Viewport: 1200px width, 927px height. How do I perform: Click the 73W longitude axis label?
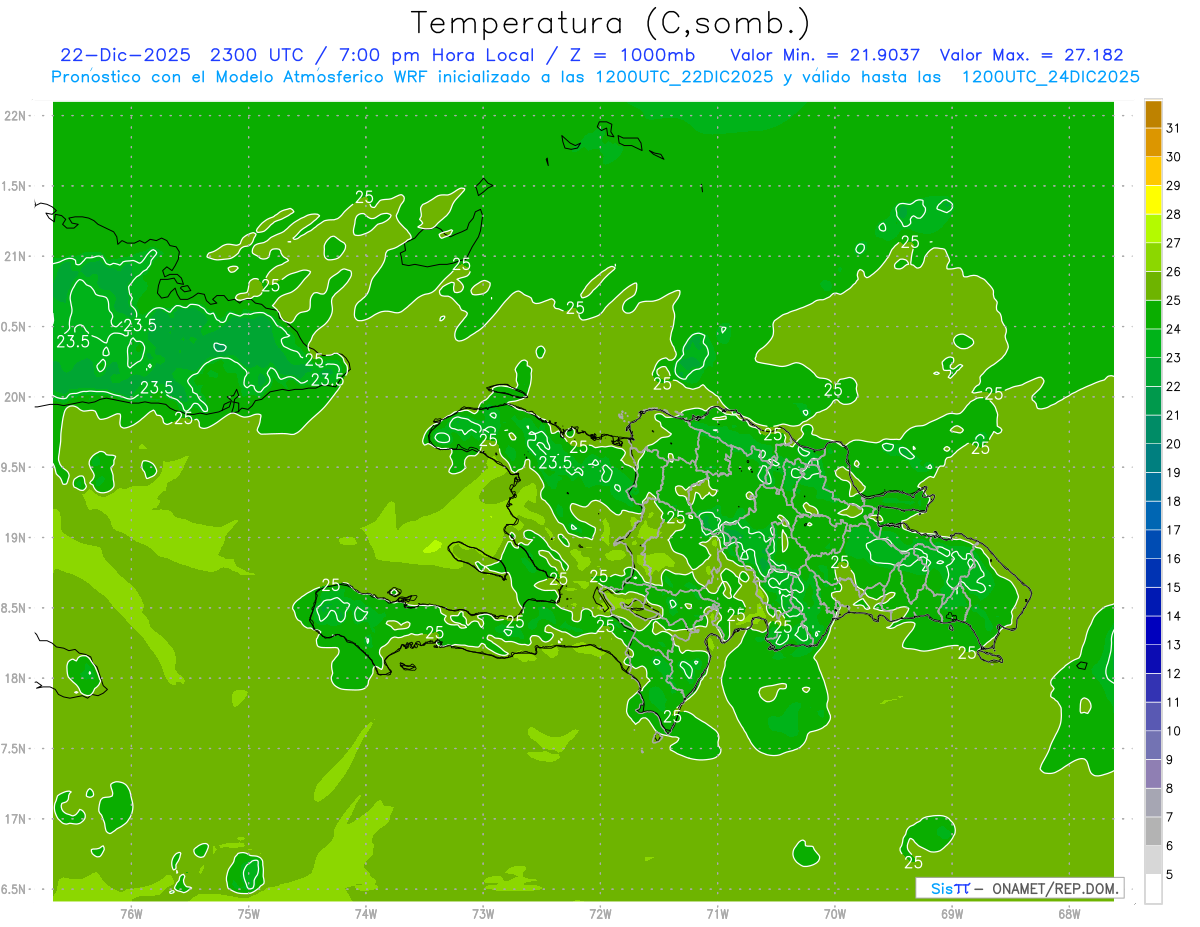483,914
